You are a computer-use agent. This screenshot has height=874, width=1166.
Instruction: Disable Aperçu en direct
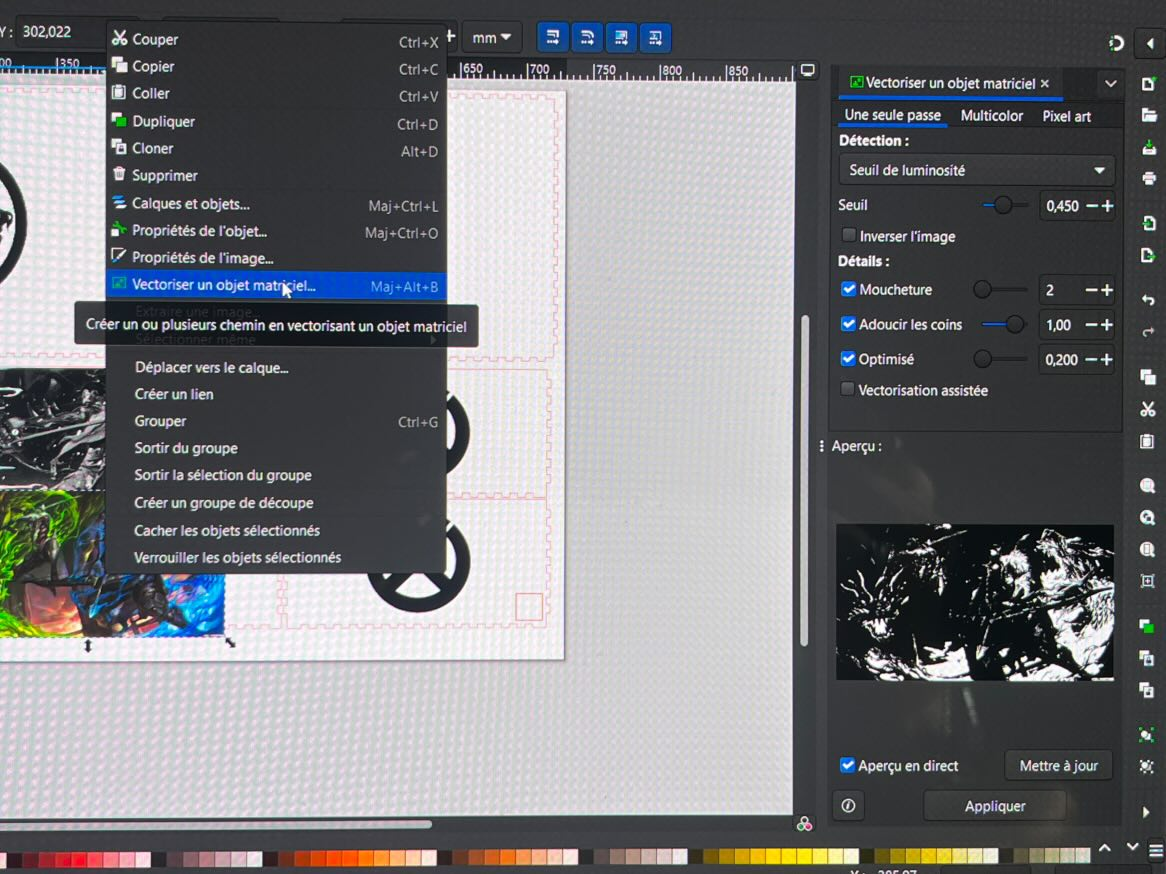click(x=847, y=765)
